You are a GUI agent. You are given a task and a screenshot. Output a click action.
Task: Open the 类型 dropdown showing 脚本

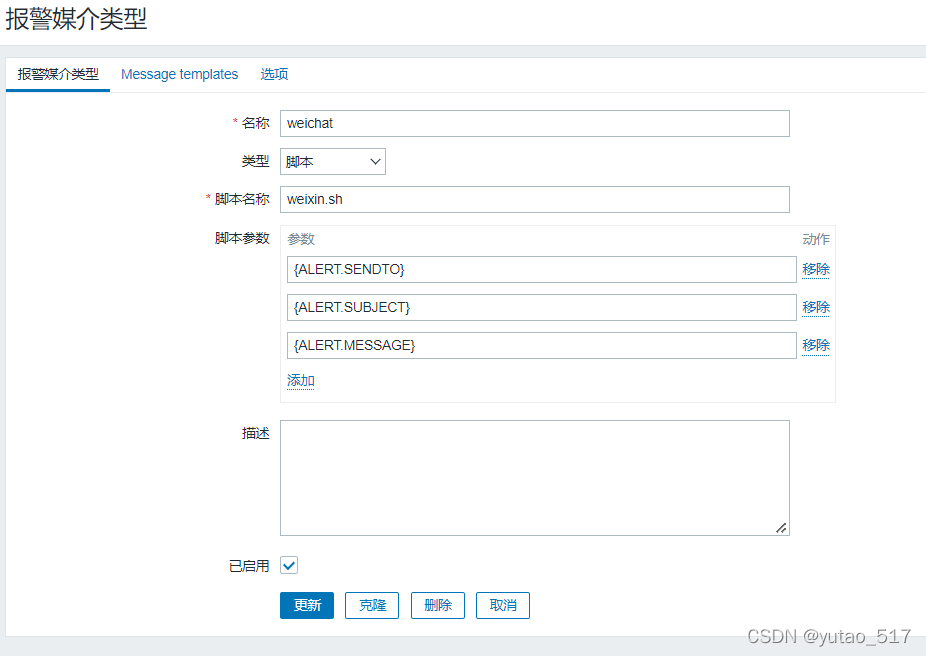333,161
